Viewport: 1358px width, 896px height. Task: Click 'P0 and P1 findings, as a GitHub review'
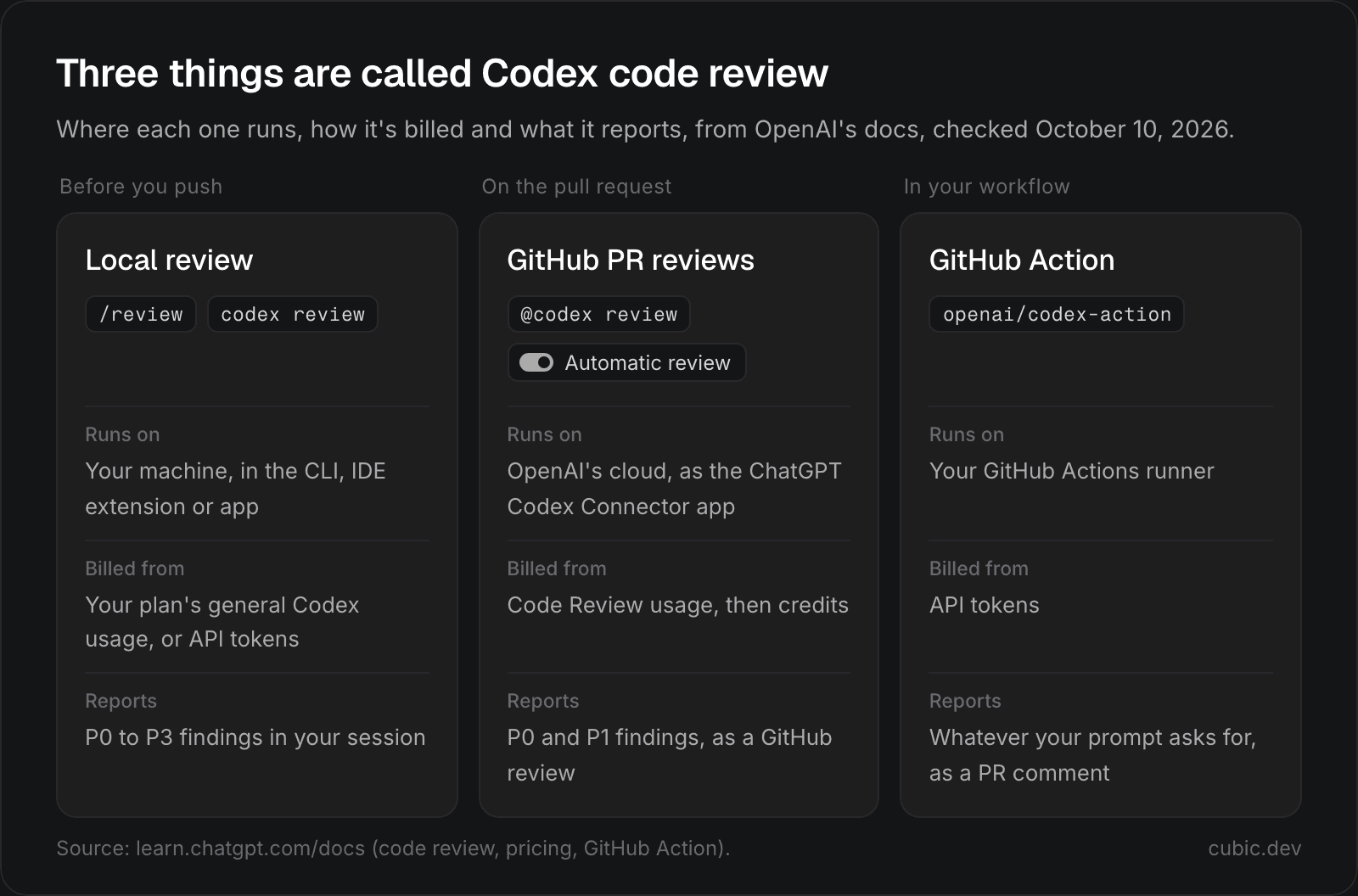pyautogui.click(x=669, y=755)
